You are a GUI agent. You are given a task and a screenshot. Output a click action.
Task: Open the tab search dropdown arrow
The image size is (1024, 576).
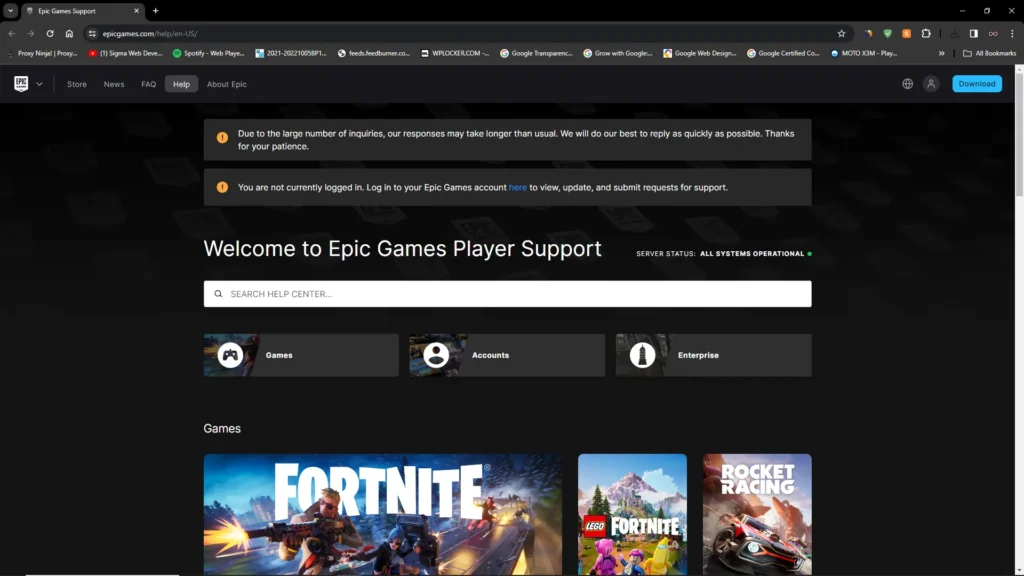(10, 10)
